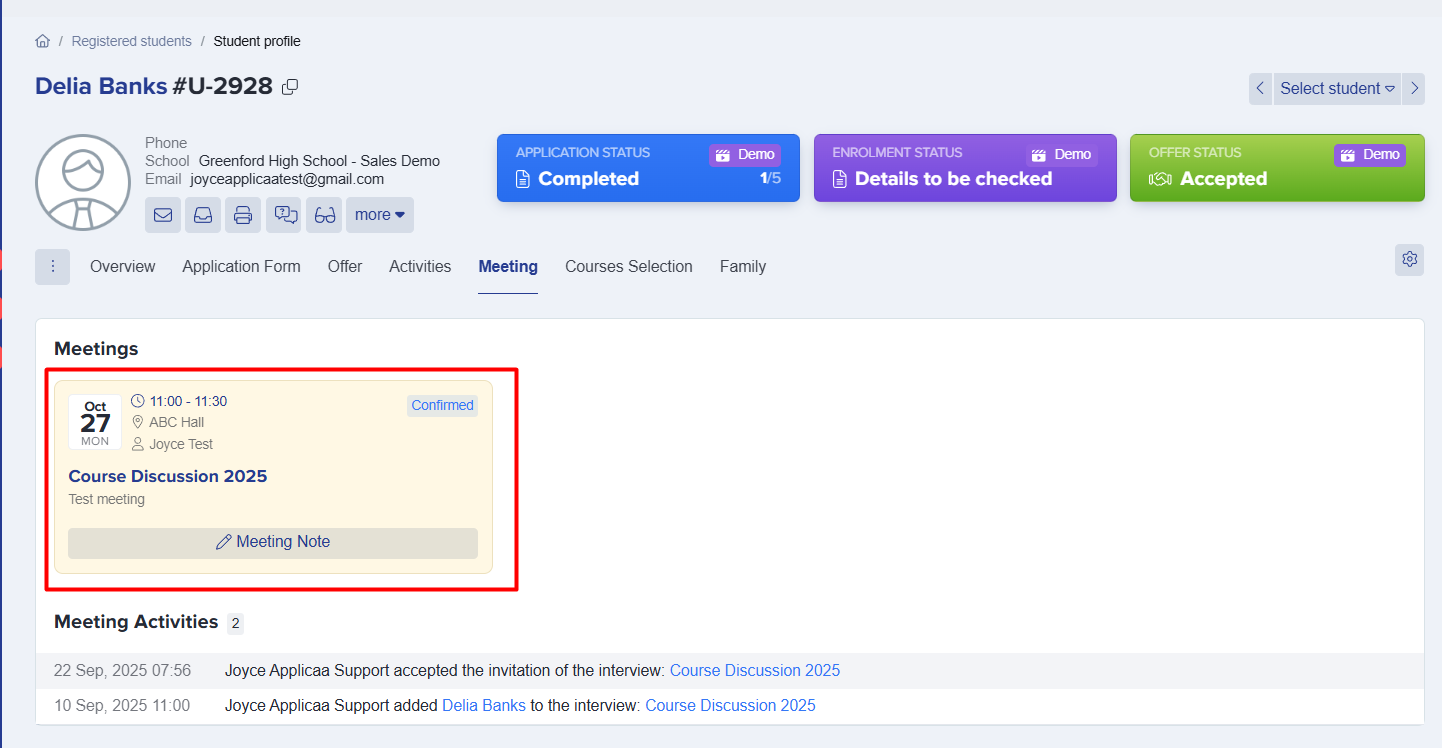1442x748 pixels.
Task: Open the settings gear icon
Action: [1409, 260]
